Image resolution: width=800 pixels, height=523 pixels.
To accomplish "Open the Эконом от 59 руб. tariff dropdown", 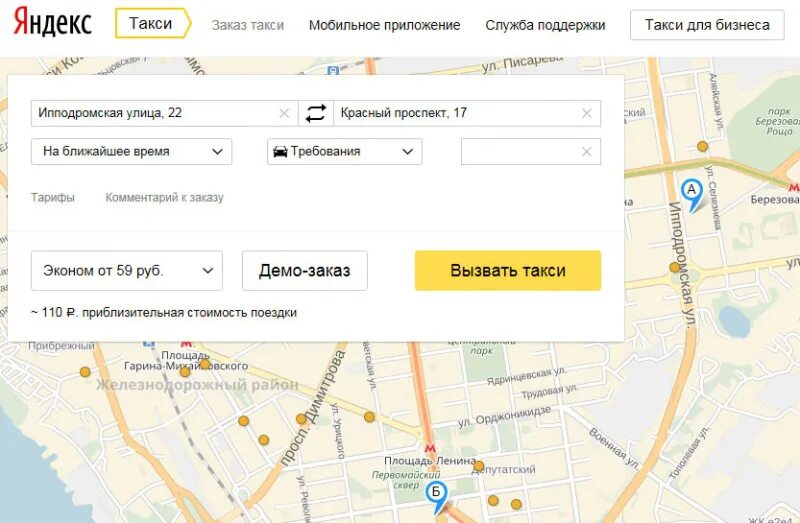I will click(x=127, y=270).
